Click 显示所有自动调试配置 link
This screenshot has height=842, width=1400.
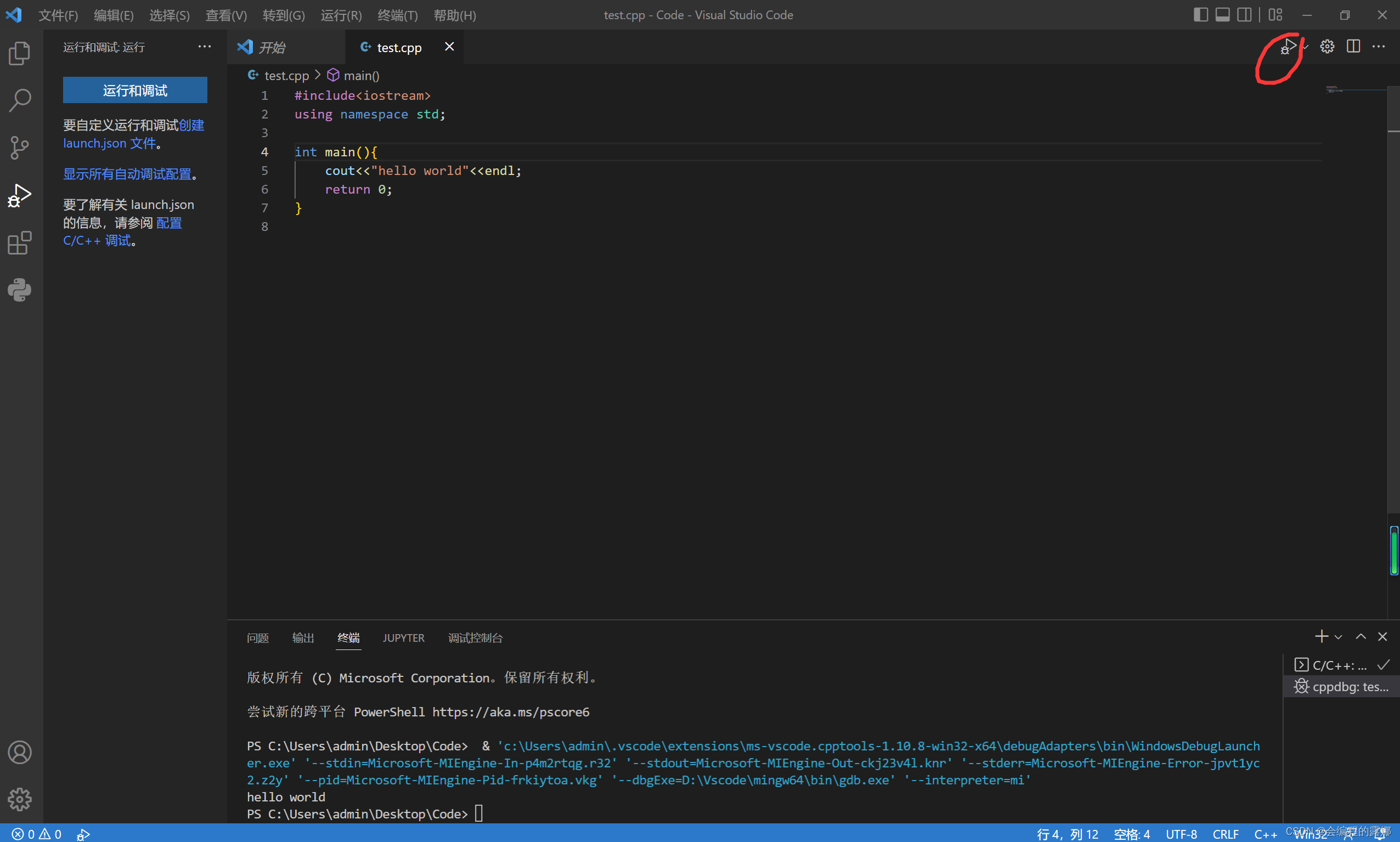[x=127, y=174]
